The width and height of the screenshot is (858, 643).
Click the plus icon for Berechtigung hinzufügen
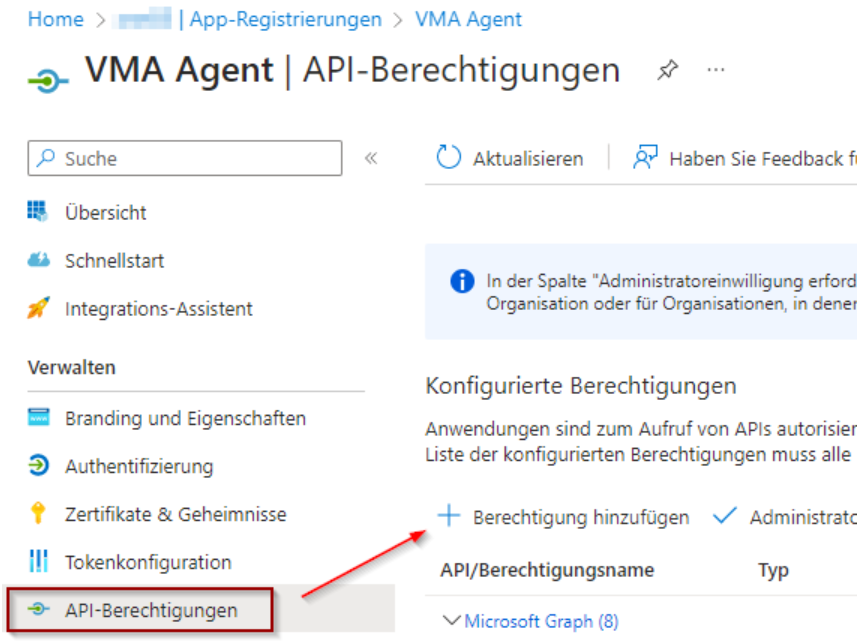pyautogui.click(x=449, y=515)
